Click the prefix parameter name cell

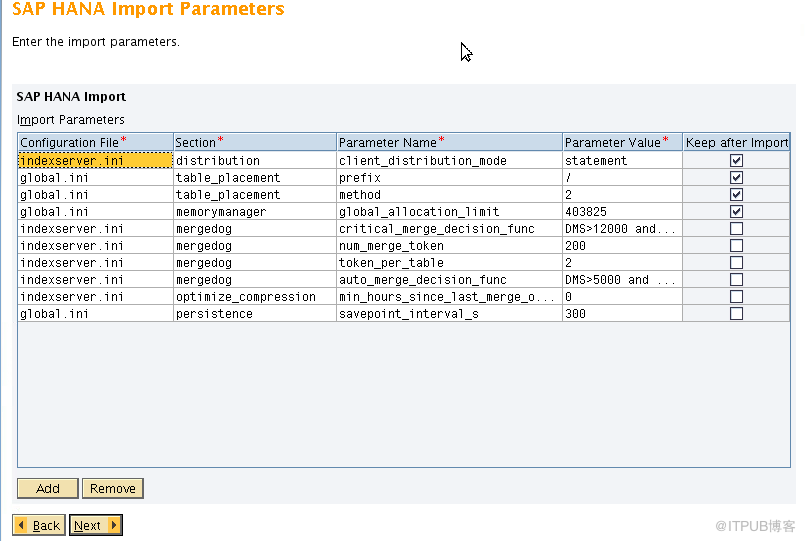tap(449, 178)
